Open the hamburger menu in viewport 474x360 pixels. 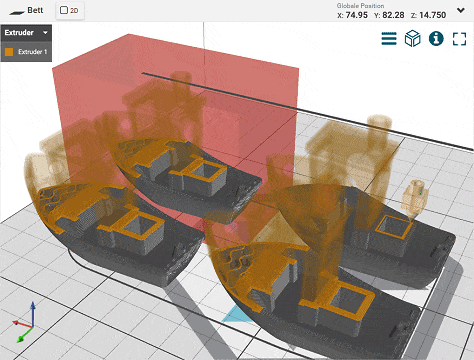tap(389, 39)
